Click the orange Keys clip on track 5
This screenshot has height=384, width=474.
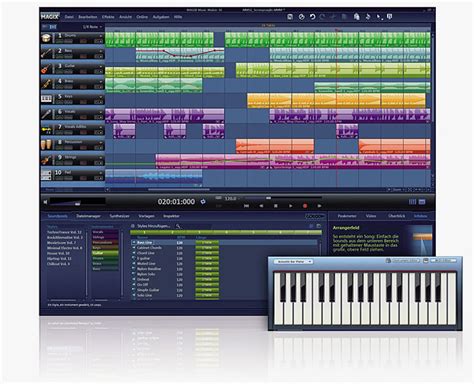(336, 100)
